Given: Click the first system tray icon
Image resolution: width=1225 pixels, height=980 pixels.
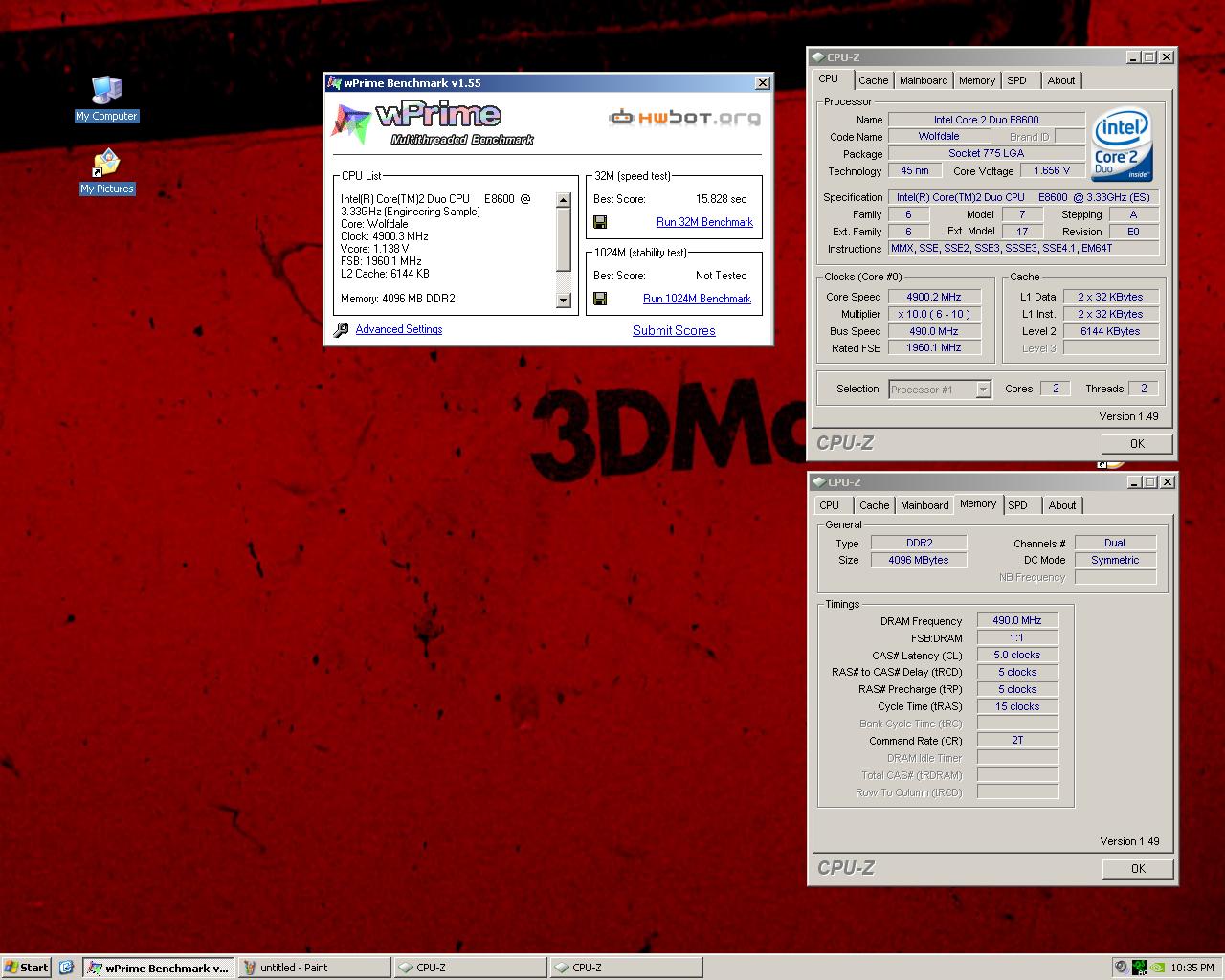Looking at the screenshot, I should (1122, 968).
